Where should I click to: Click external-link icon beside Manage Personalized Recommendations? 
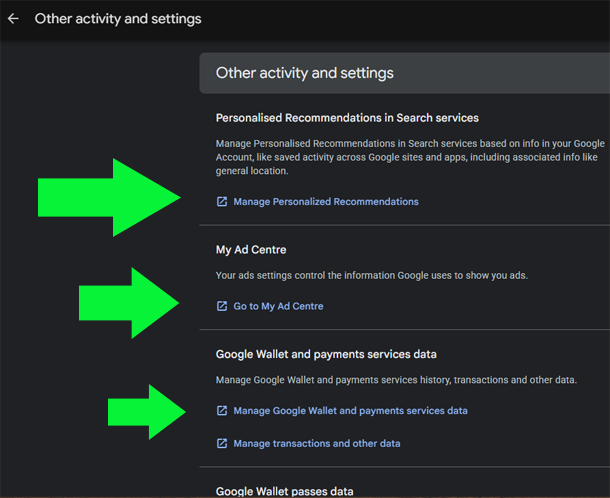222,202
